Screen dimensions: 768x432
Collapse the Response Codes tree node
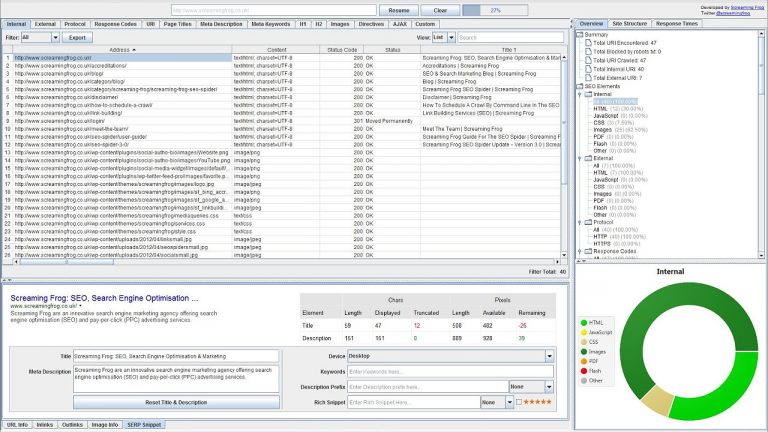point(579,251)
